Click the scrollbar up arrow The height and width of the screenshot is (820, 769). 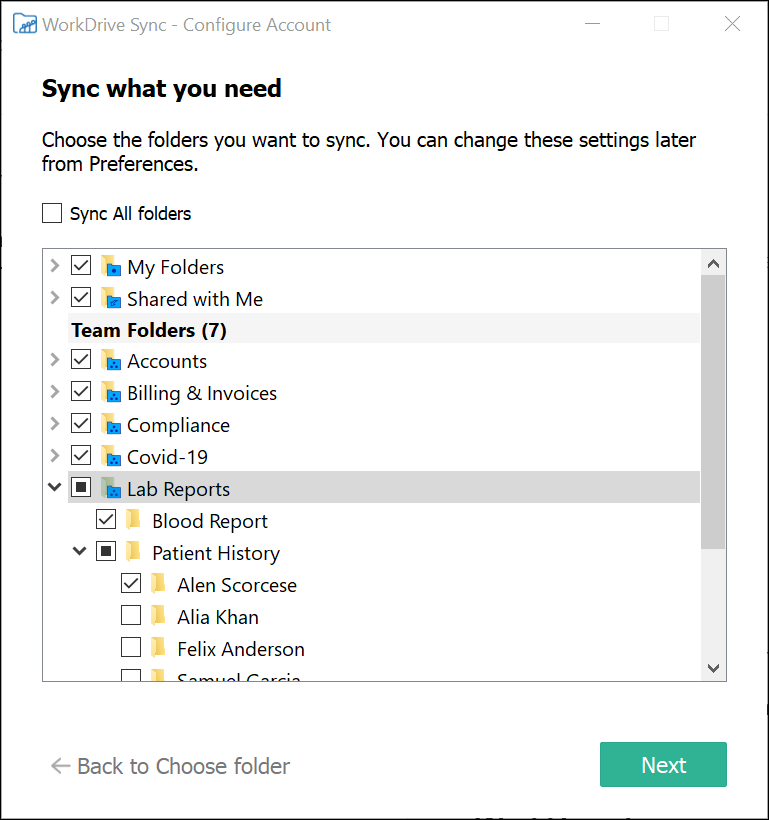713,264
